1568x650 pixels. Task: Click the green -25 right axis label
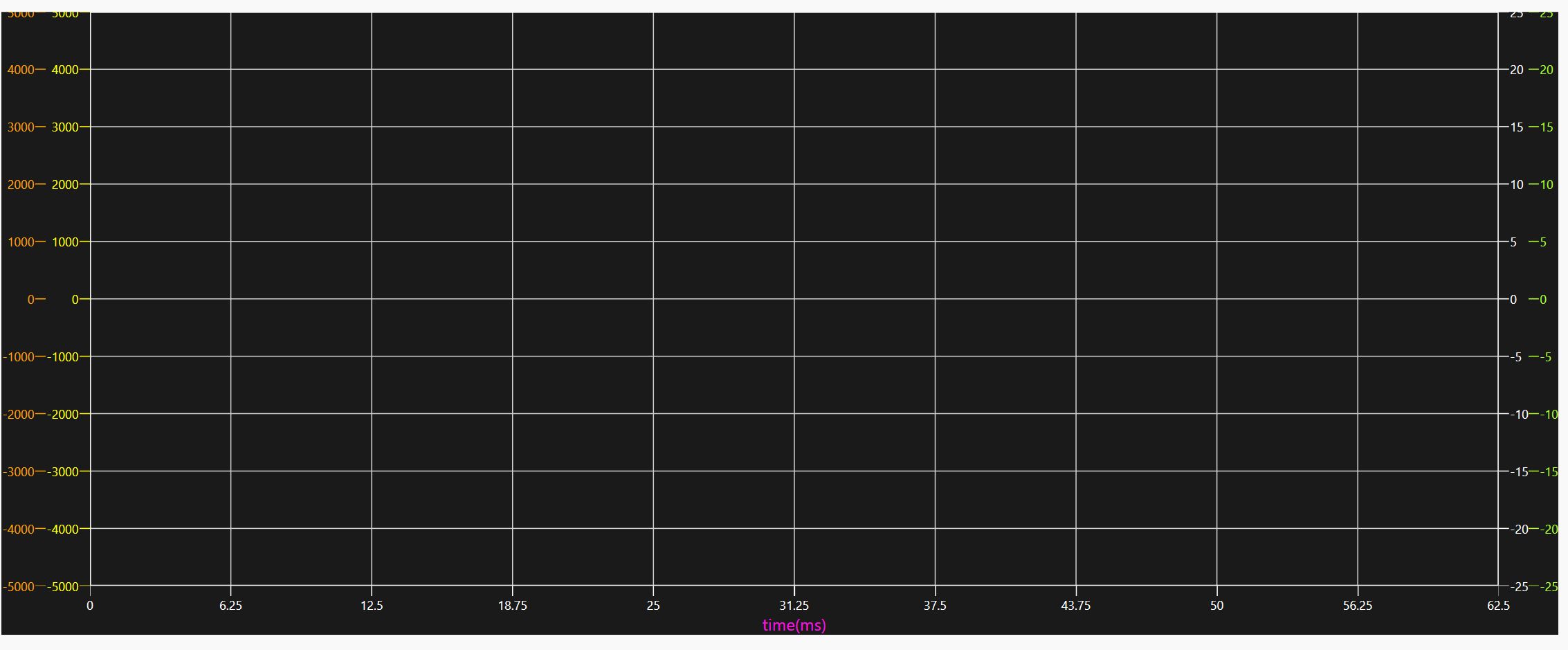(1549, 587)
